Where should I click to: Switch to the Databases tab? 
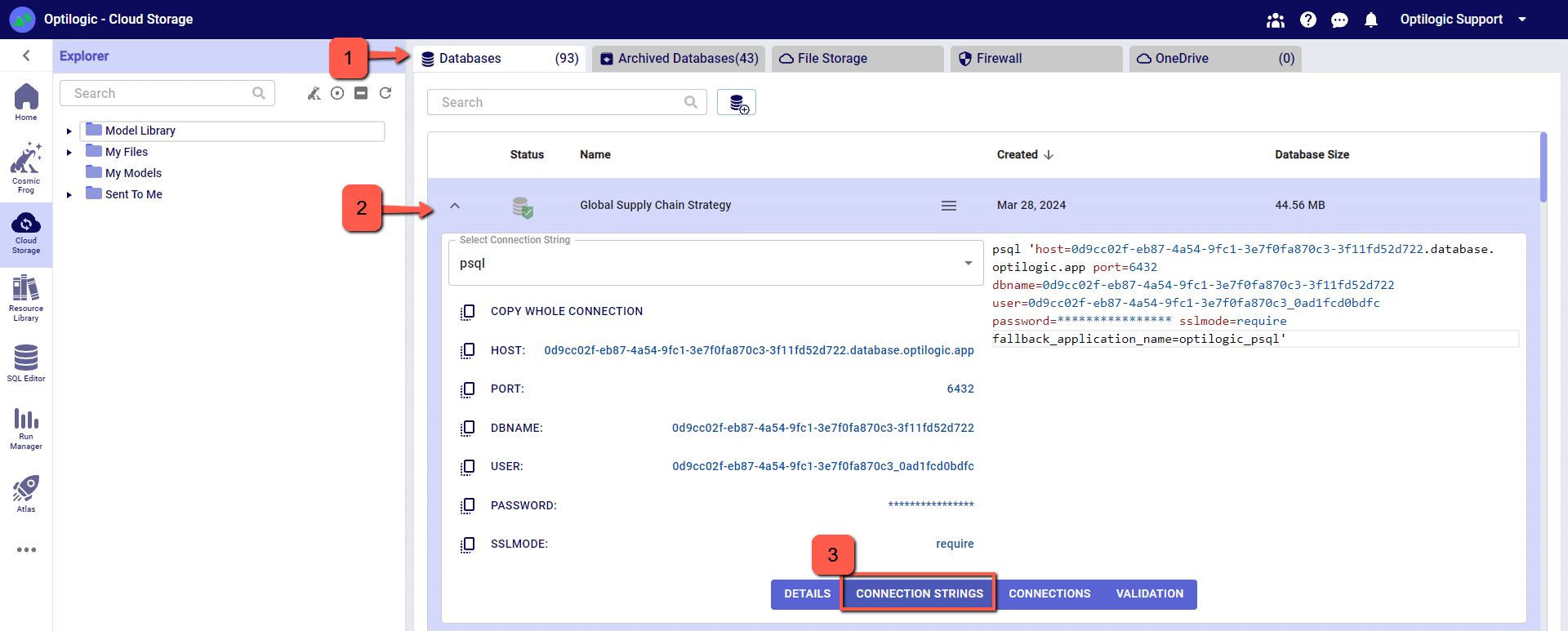point(500,59)
